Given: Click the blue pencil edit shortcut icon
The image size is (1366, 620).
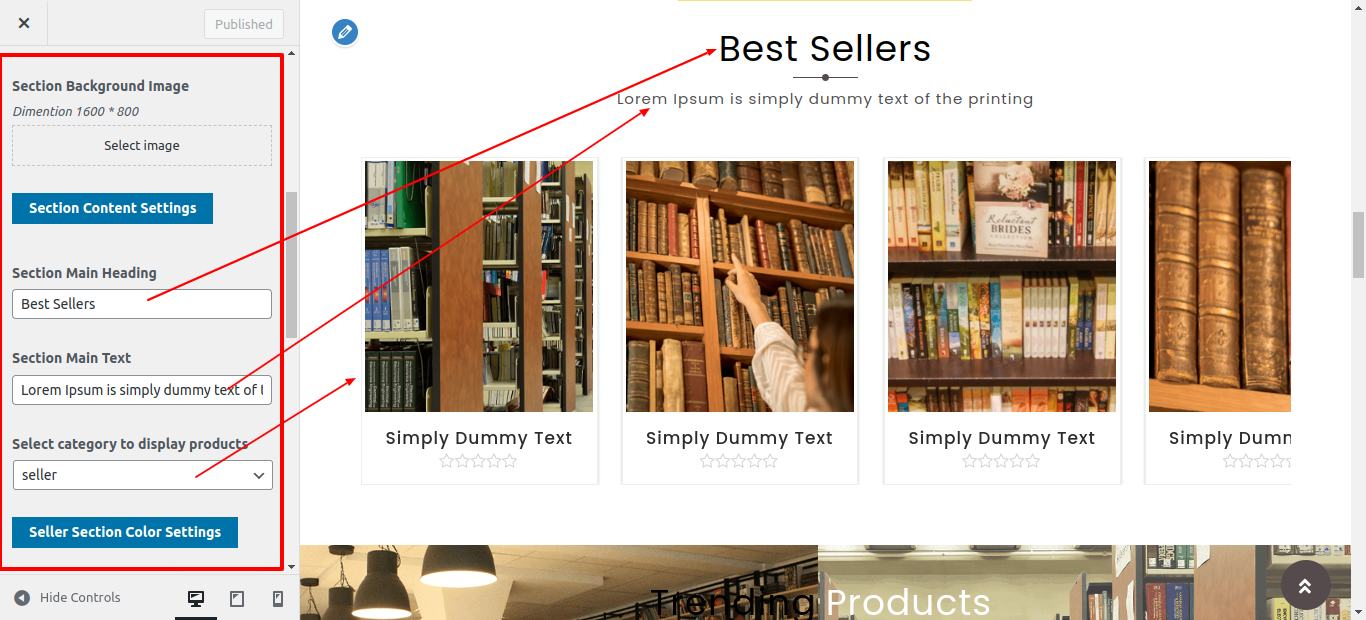Looking at the screenshot, I should tap(345, 32).
